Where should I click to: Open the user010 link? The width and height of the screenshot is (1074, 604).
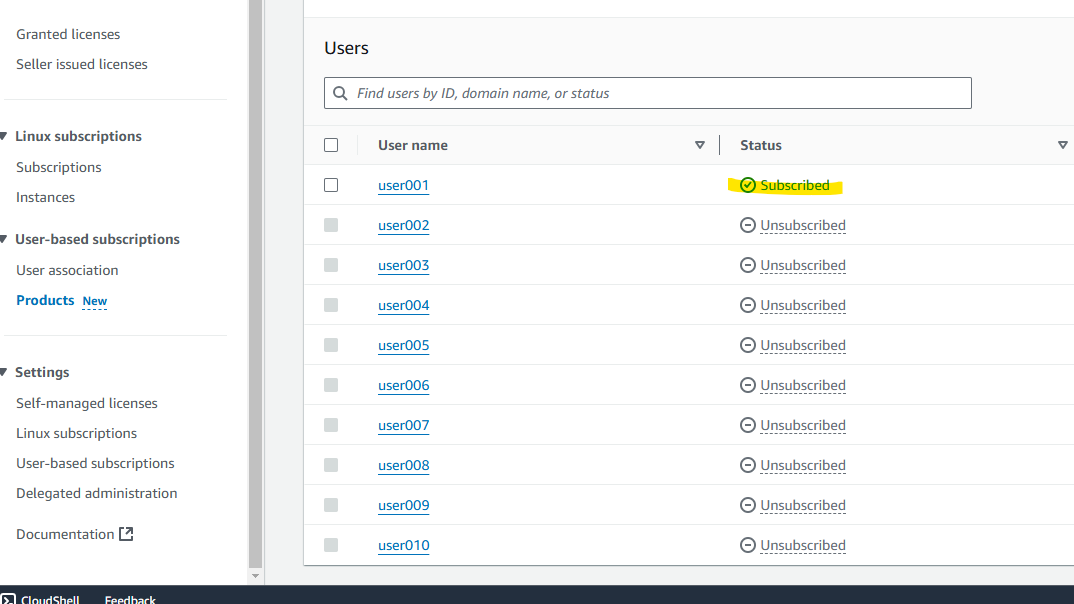click(403, 545)
